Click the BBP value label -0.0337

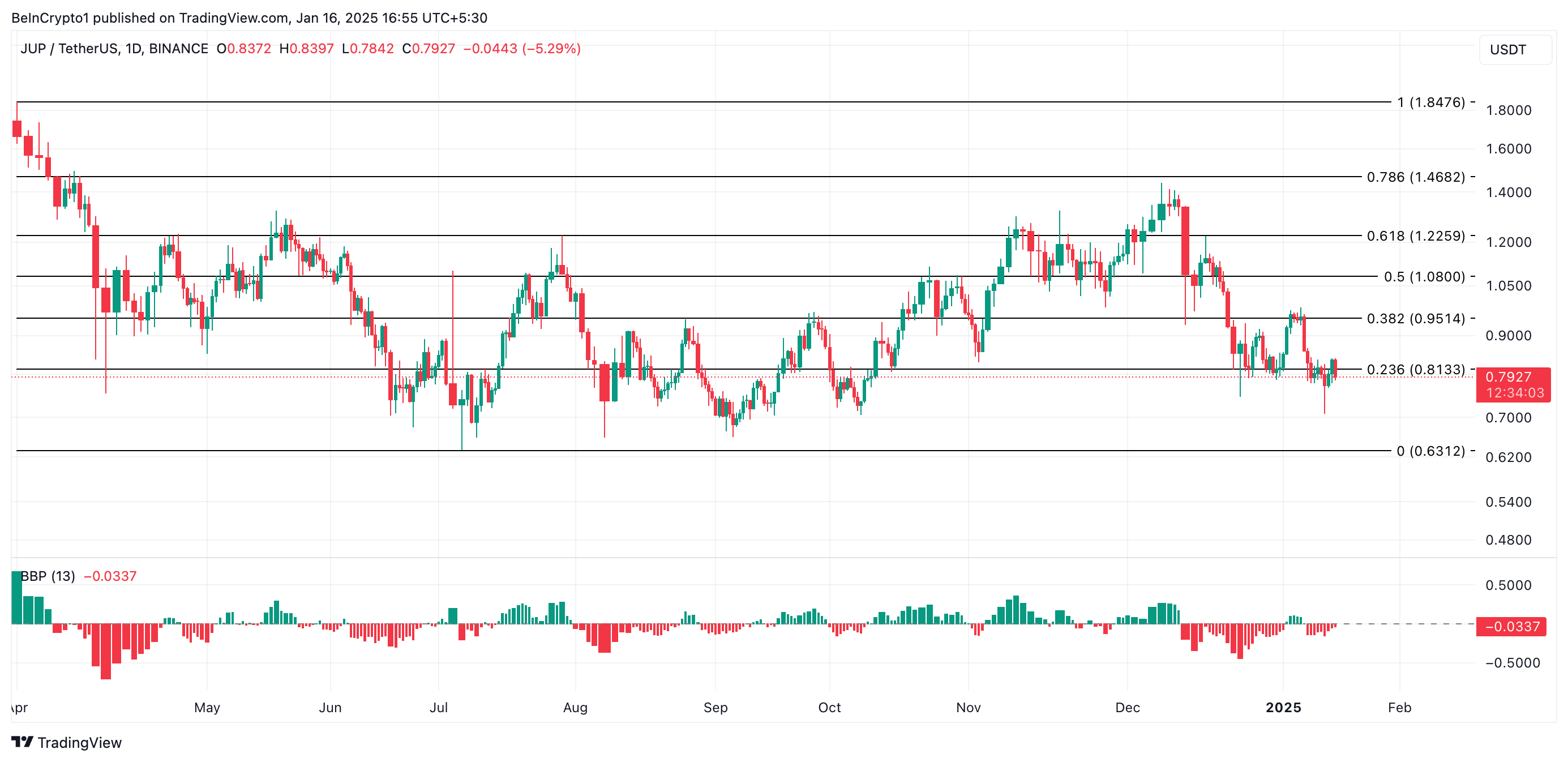pyautogui.click(x=1511, y=626)
